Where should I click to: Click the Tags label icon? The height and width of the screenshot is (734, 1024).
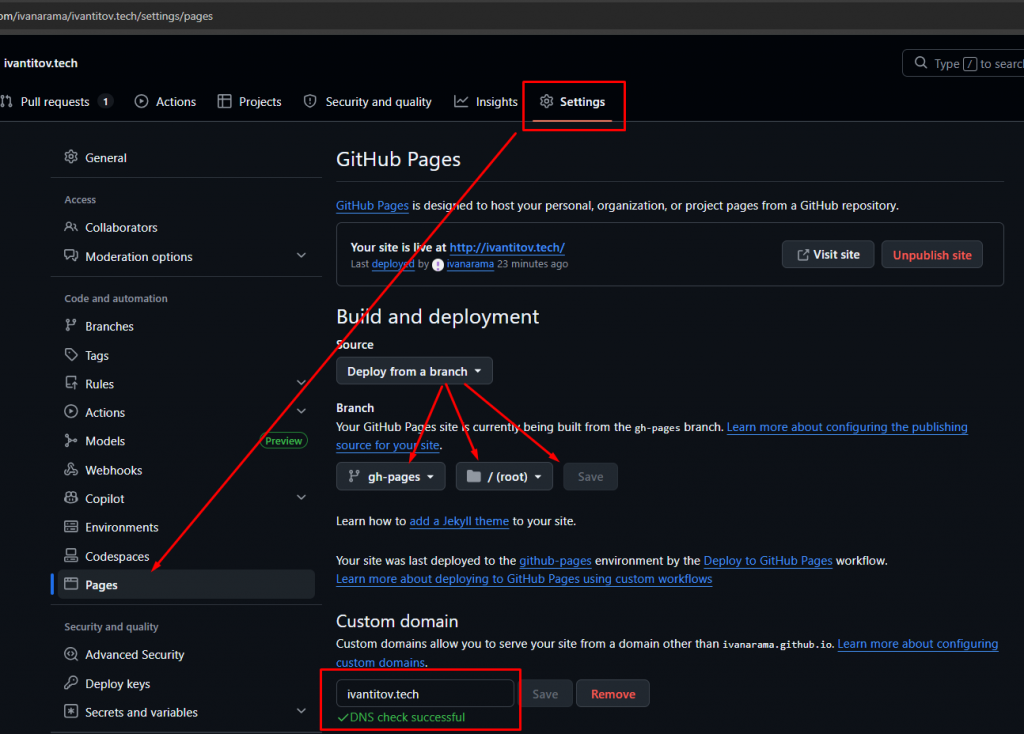(x=71, y=355)
